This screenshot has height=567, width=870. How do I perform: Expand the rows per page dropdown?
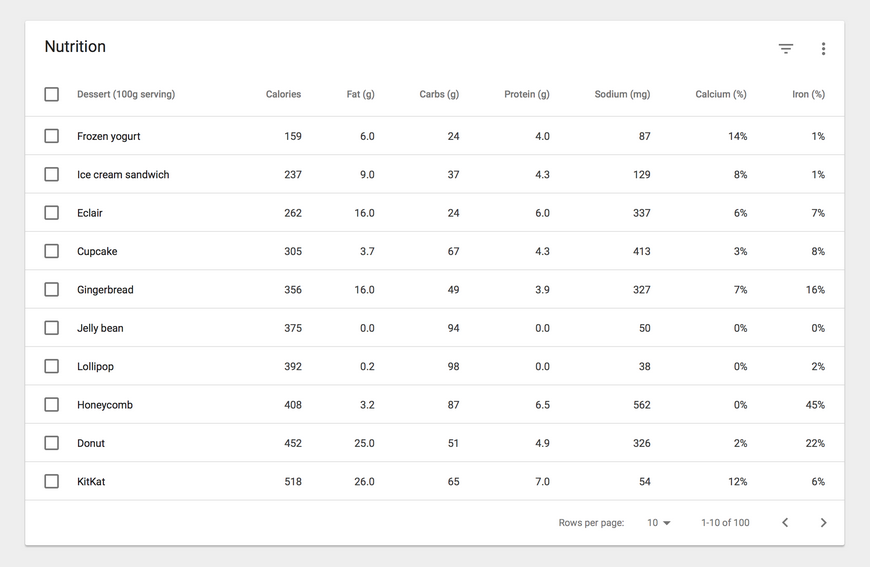(x=659, y=523)
